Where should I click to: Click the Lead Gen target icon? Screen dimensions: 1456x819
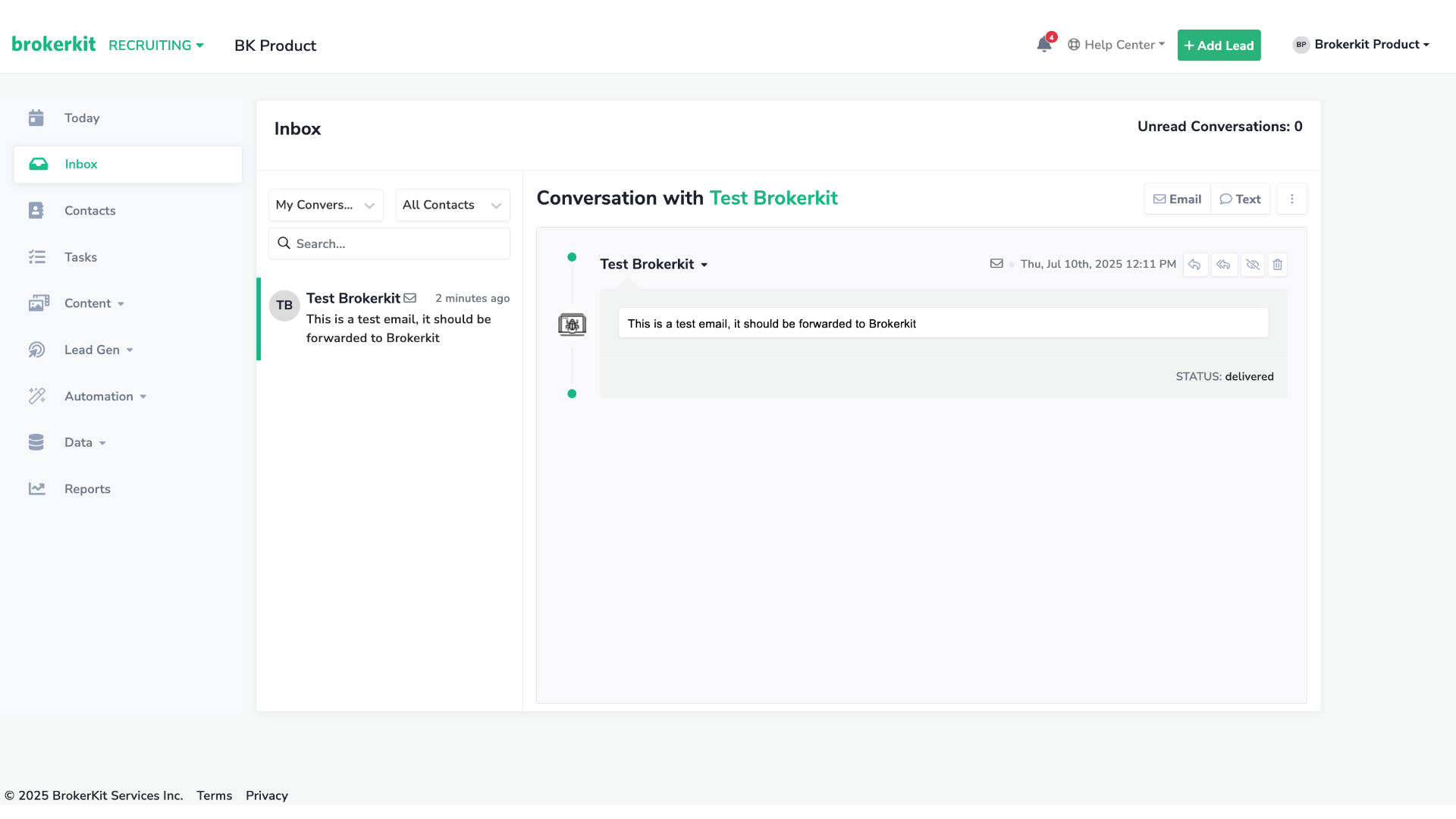pyautogui.click(x=37, y=350)
